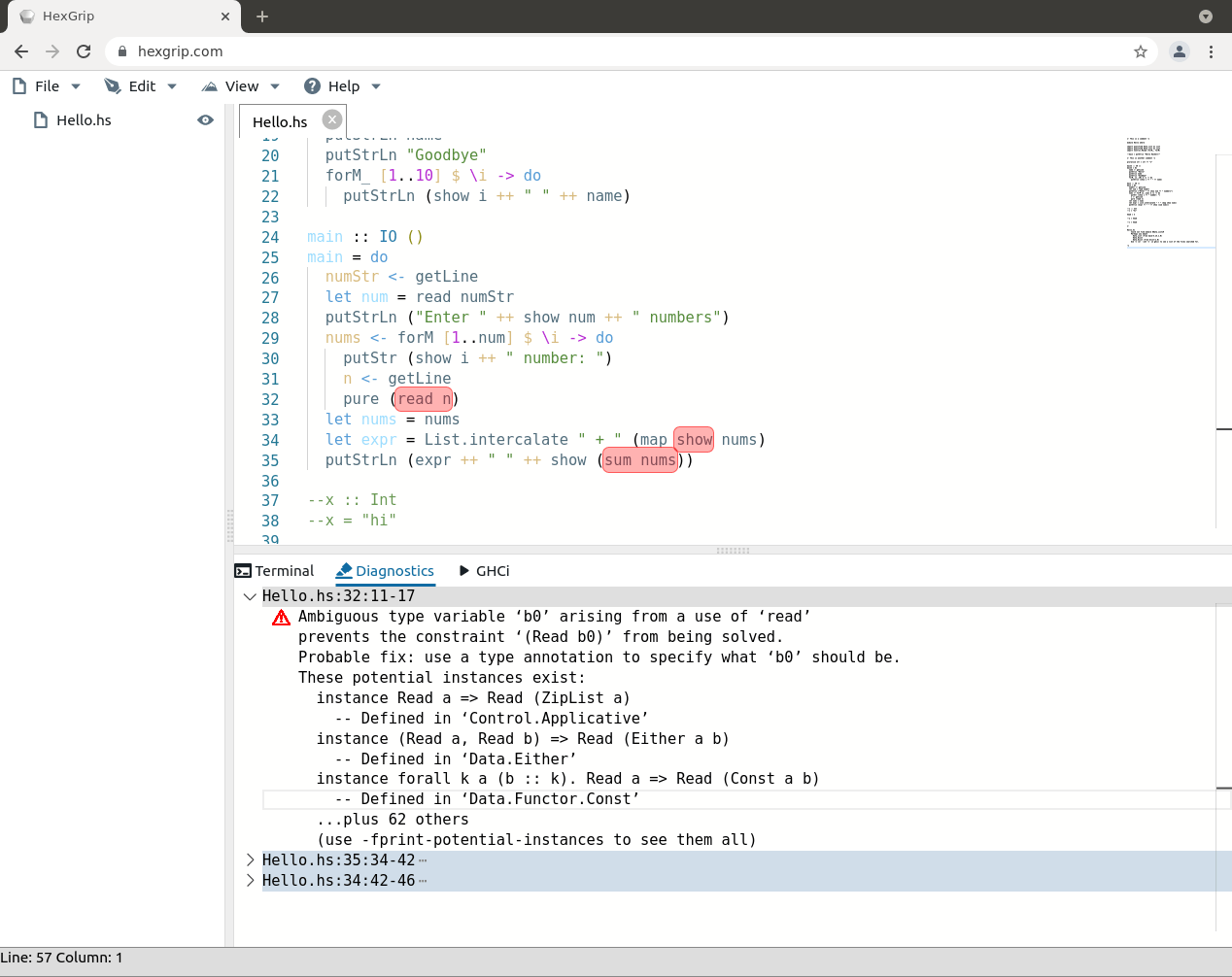This screenshot has height=977, width=1232.
Task: Expand the File dropdown arrow
Action: point(75,85)
